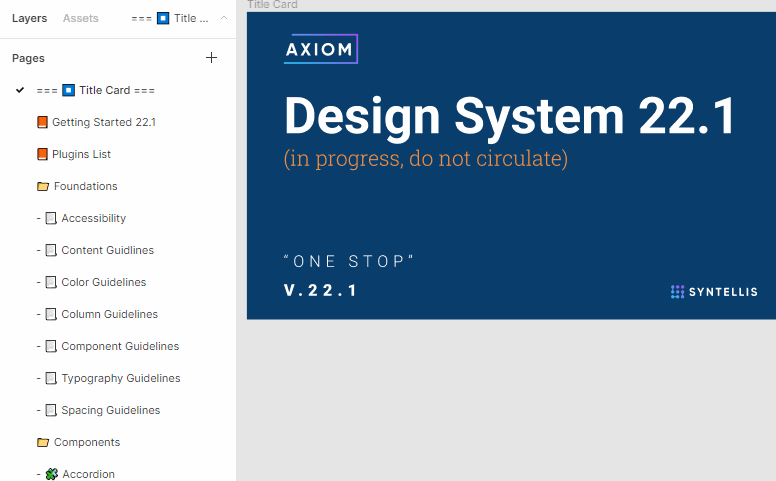Click the folder icon next to Components
776x481 pixels.
point(43,442)
